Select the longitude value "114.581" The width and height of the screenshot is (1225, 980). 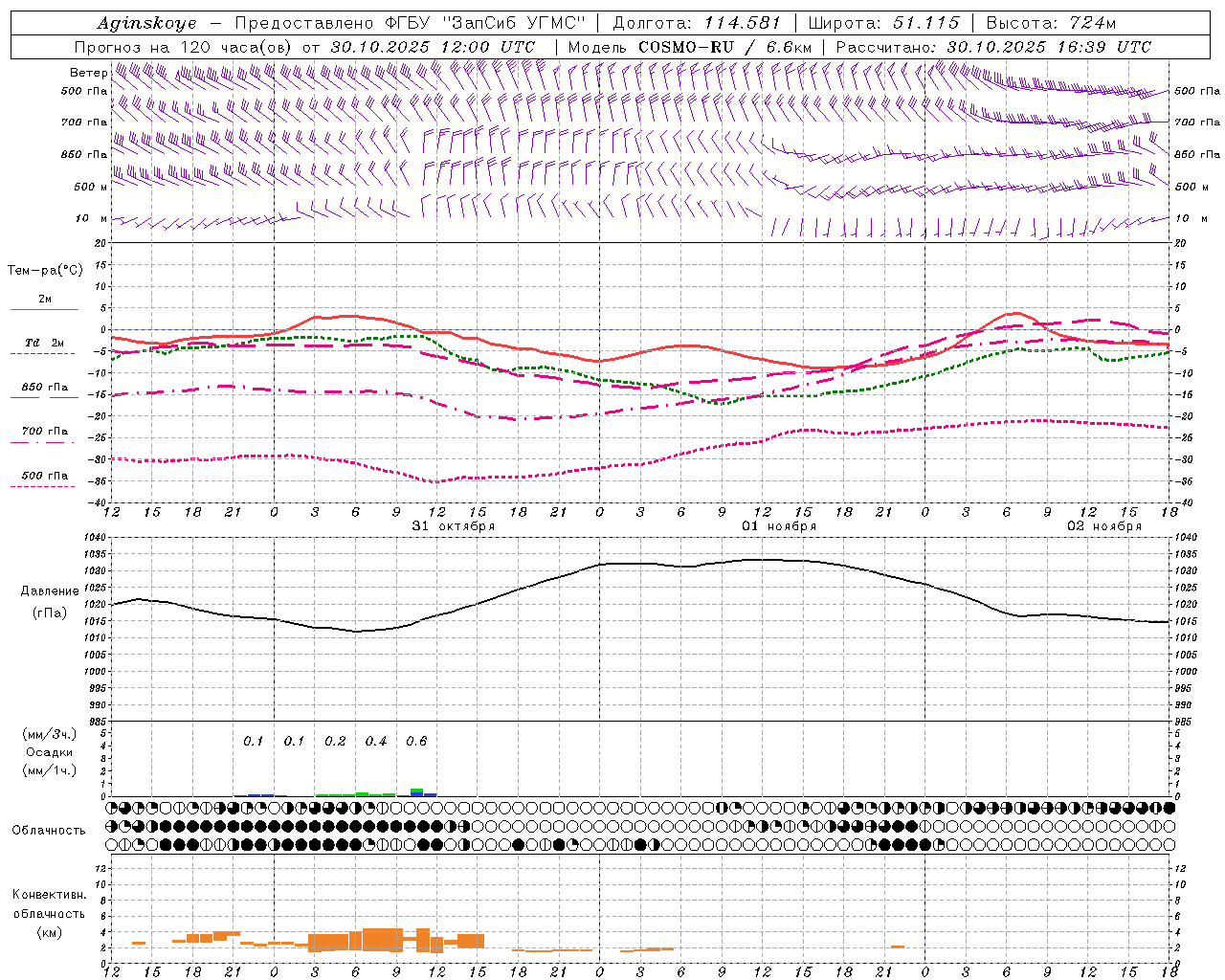(743, 23)
